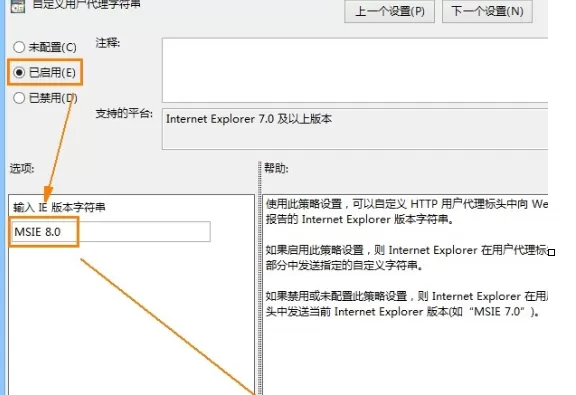
Task: Select the 已启用(E) radio button
Action: pos(44,72)
